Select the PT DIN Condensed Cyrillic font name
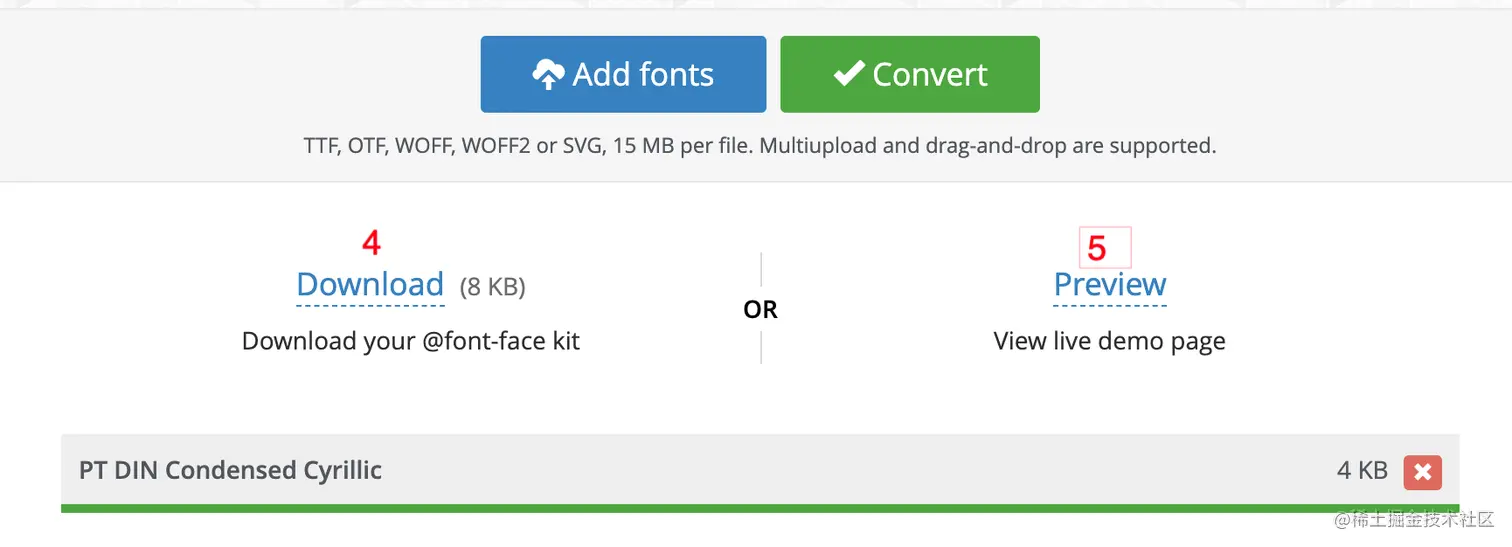 click(x=230, y=470)
